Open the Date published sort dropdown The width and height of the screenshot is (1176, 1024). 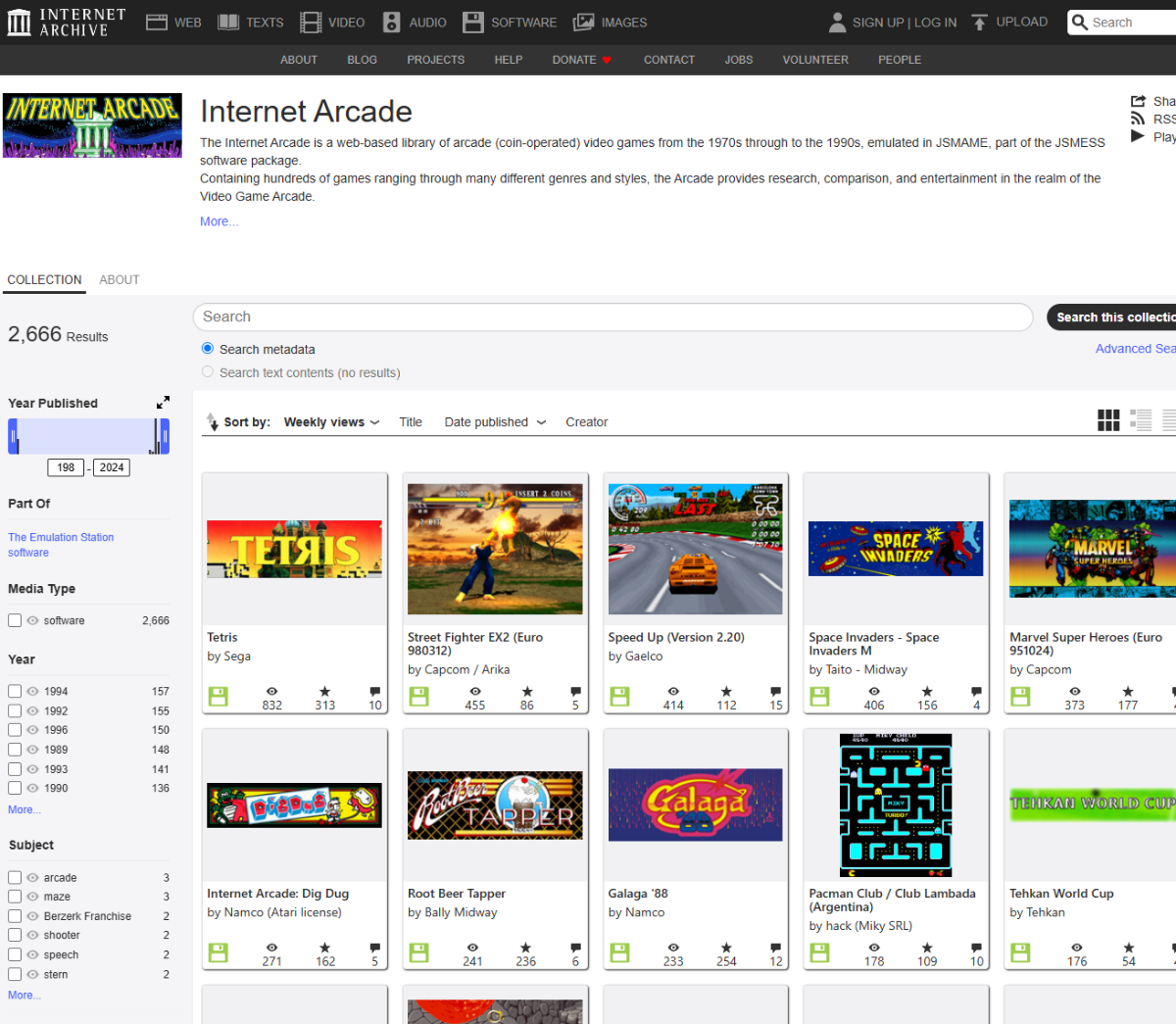pos(495,422)
